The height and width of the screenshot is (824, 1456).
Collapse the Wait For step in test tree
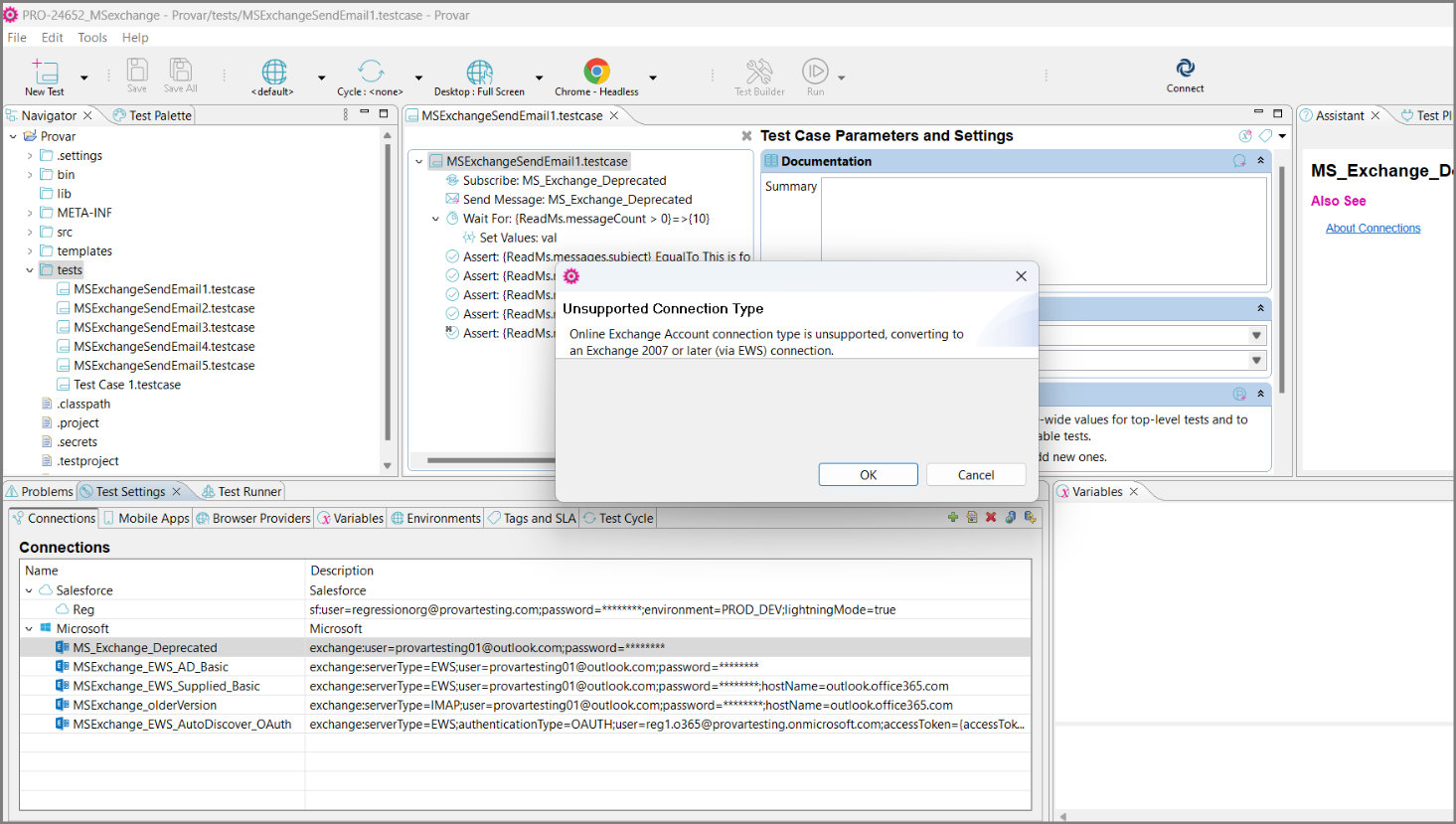point(435,219)
